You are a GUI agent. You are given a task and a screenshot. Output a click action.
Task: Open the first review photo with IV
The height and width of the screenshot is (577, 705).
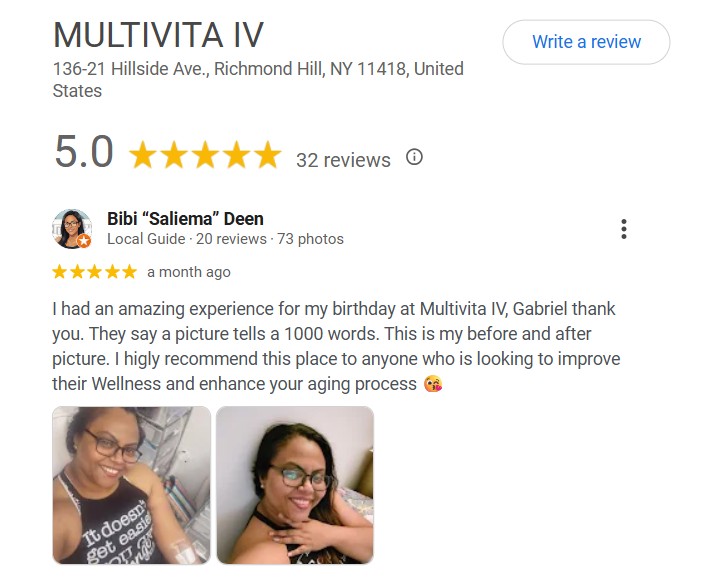tap(131, 485)
